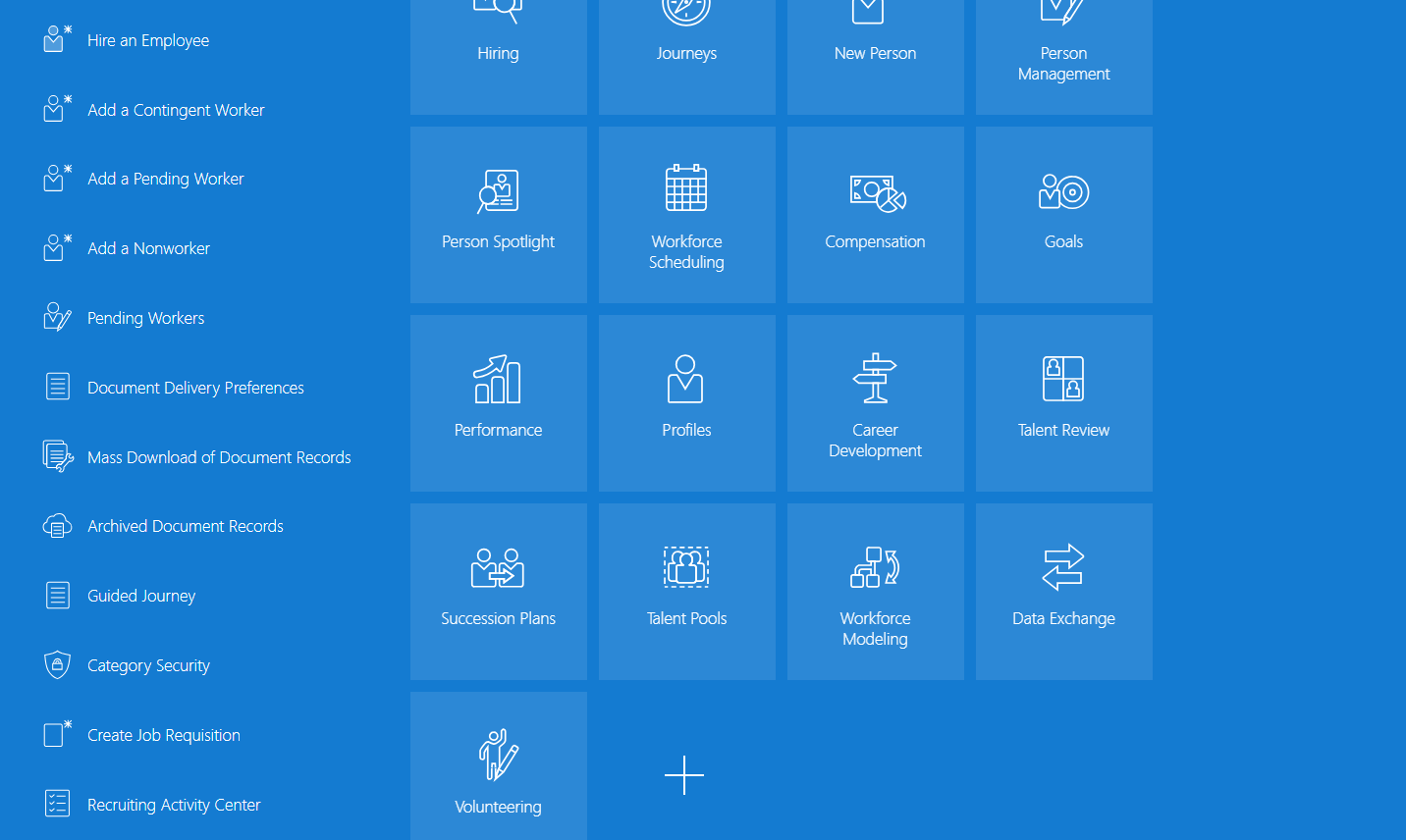Click the Add a Nonworker icon

(x=58, y=248)
